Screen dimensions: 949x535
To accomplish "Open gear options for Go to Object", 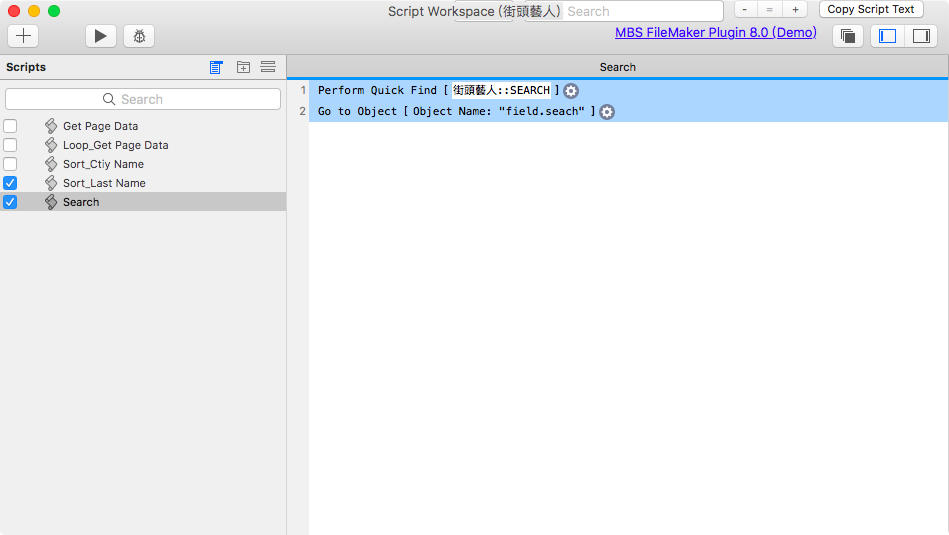I will (x=606, y=112).
